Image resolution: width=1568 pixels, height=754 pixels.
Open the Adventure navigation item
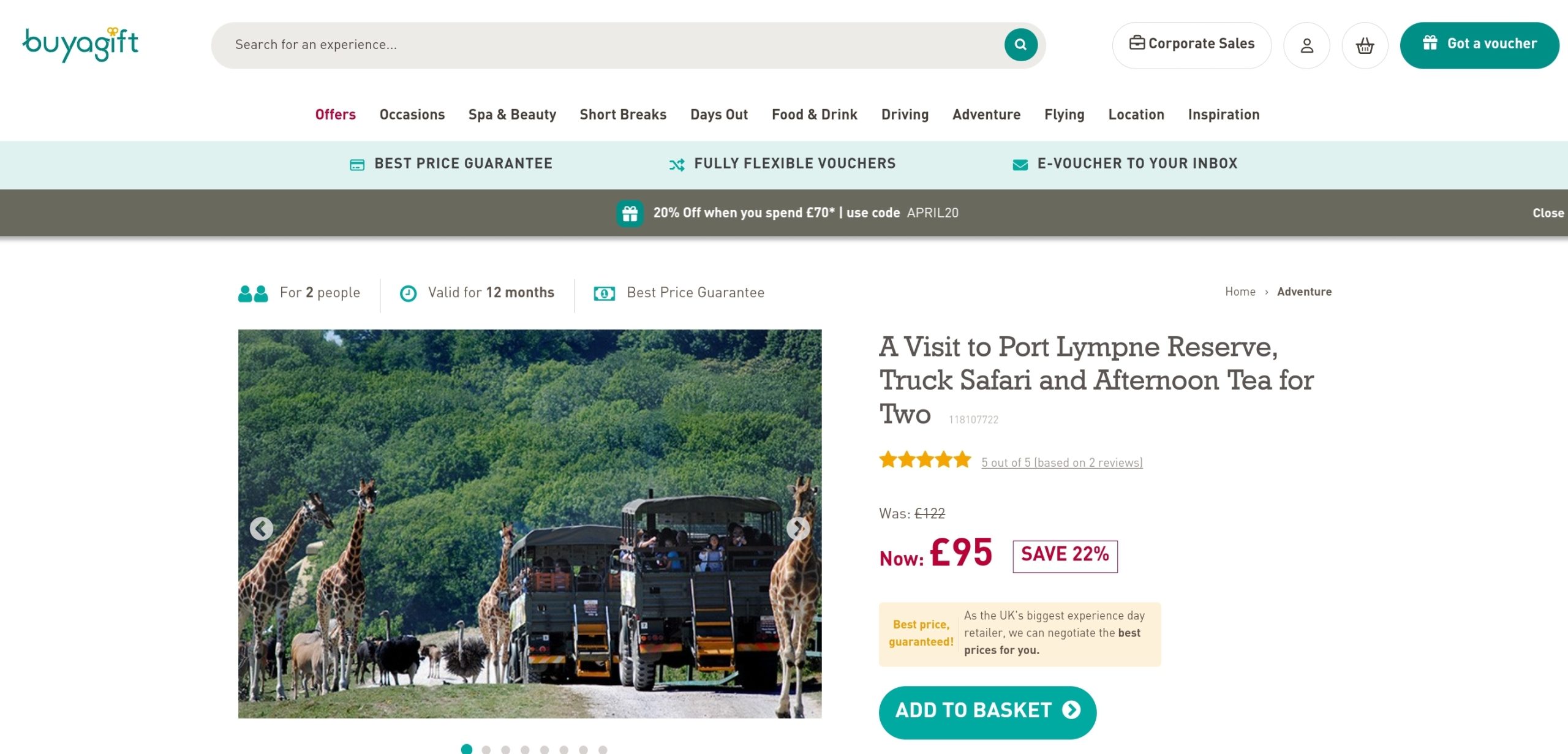click(x=986, y=115)
